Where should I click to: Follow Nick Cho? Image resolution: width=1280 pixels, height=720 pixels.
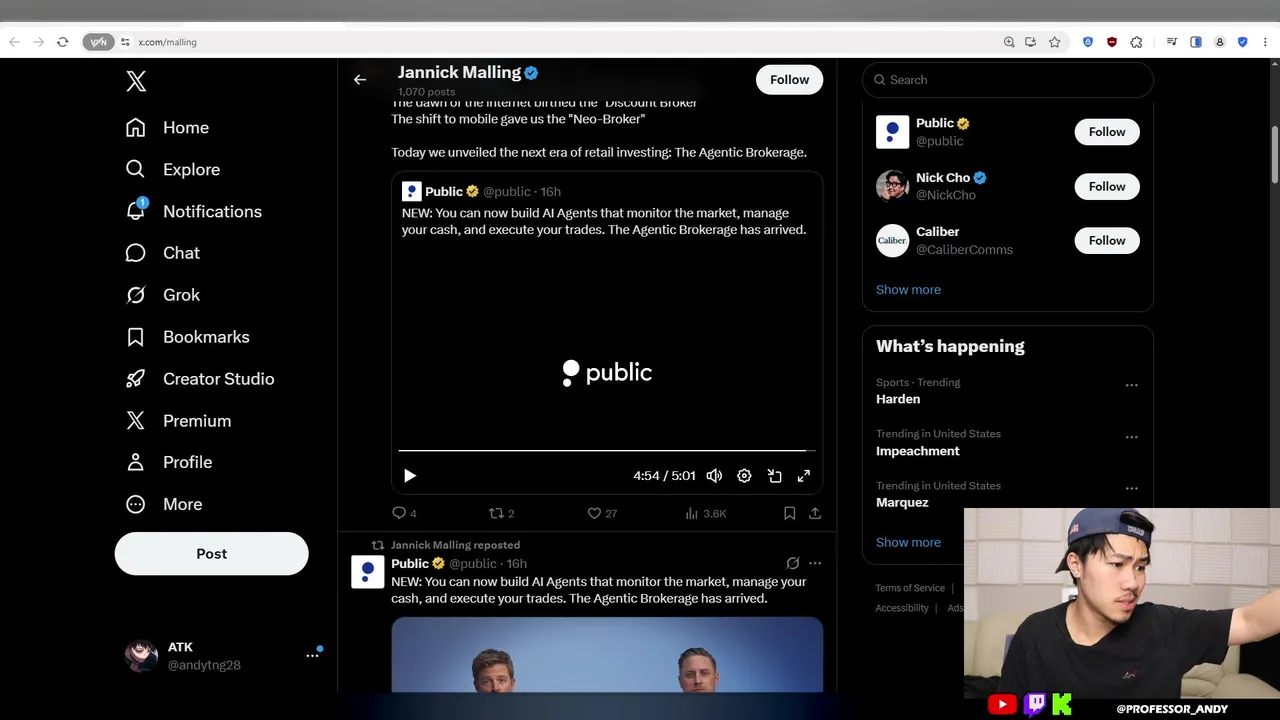click(x=1107, y=187)
